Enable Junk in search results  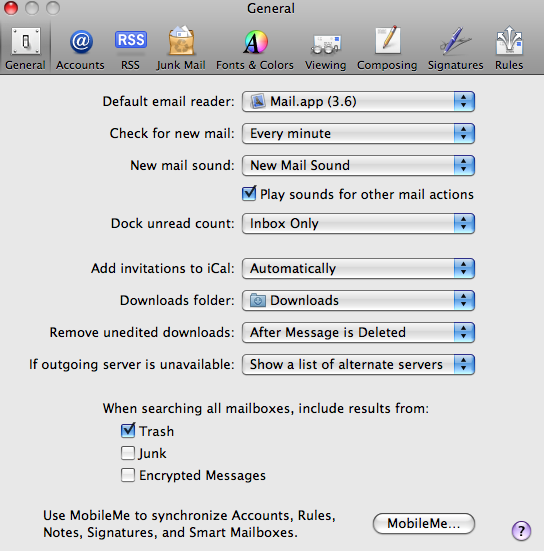tap(128, 453)
